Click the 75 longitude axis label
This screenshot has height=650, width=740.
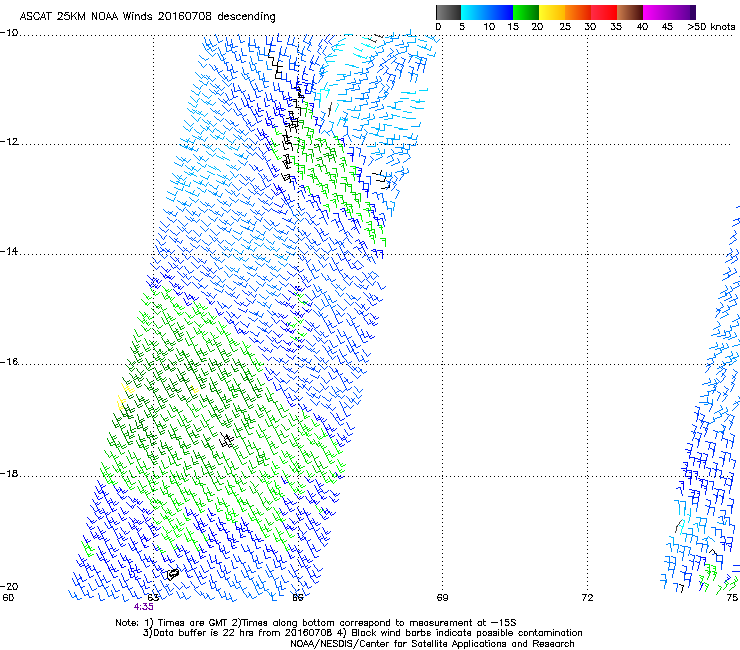[x=732, y=598]
